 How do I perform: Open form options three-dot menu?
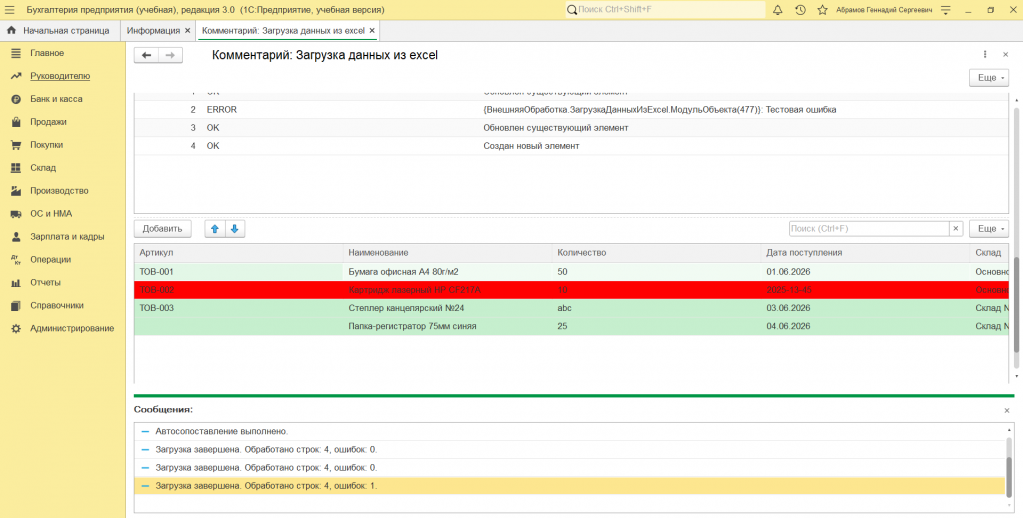click(x=985, y=55)
